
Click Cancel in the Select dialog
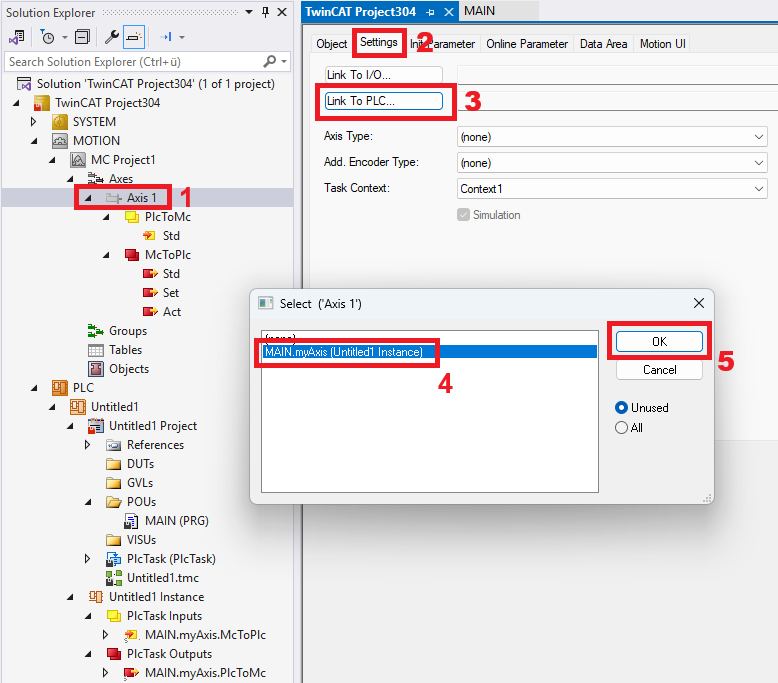click(x=659, y=370)
